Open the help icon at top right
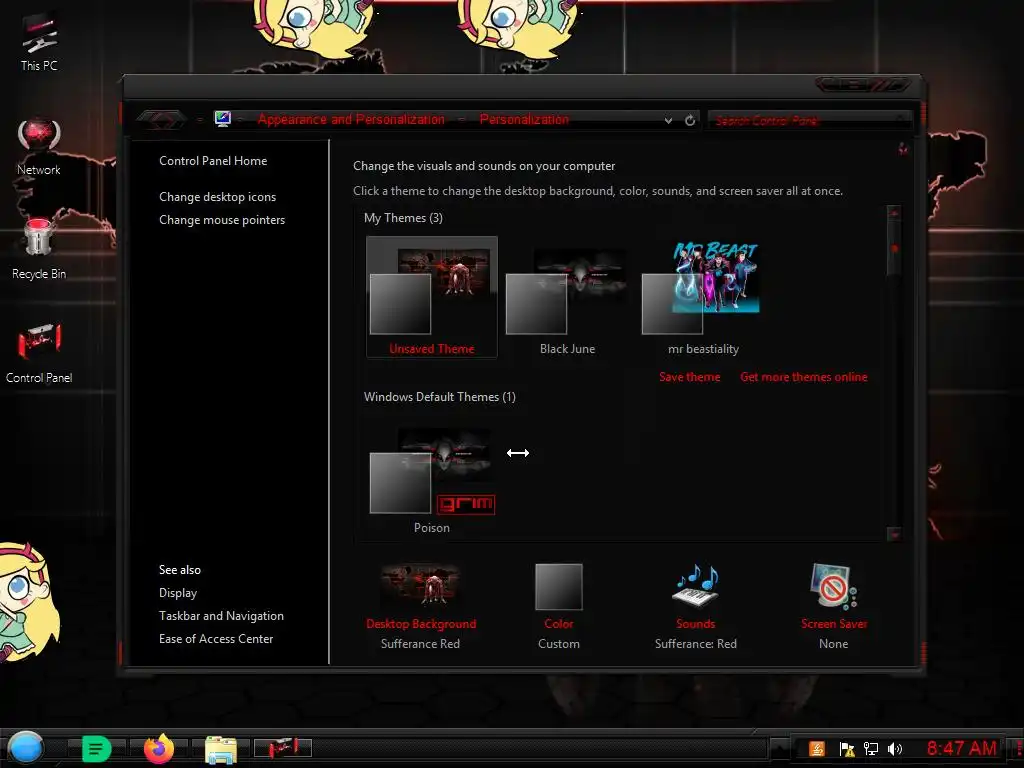 [x=903, y=148]
